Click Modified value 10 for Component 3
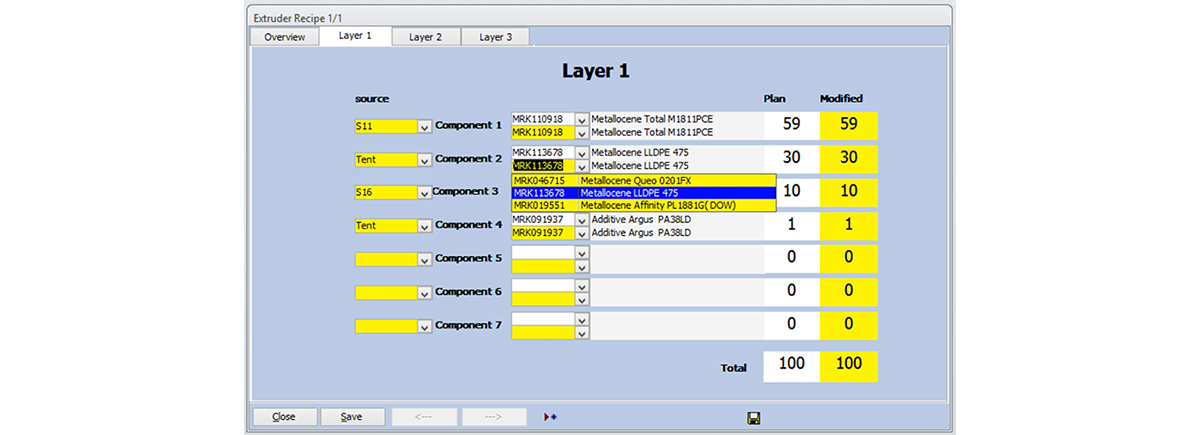Image resolution: width=1200 pixels, height=435 pixels. tap(849, 192)
